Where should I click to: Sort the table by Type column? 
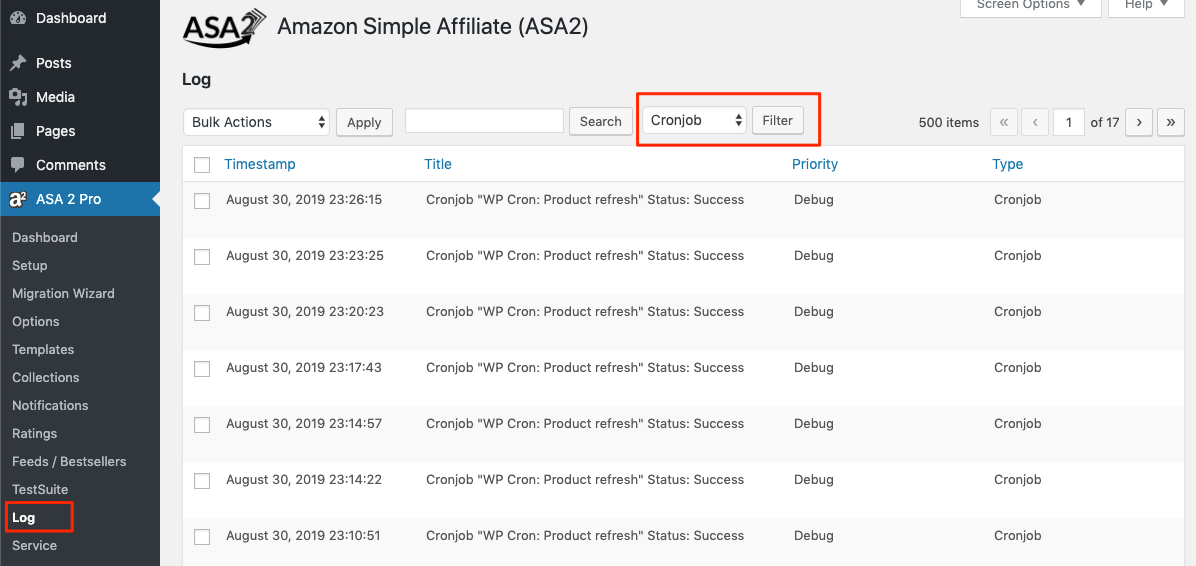(x=1008, y=164)
